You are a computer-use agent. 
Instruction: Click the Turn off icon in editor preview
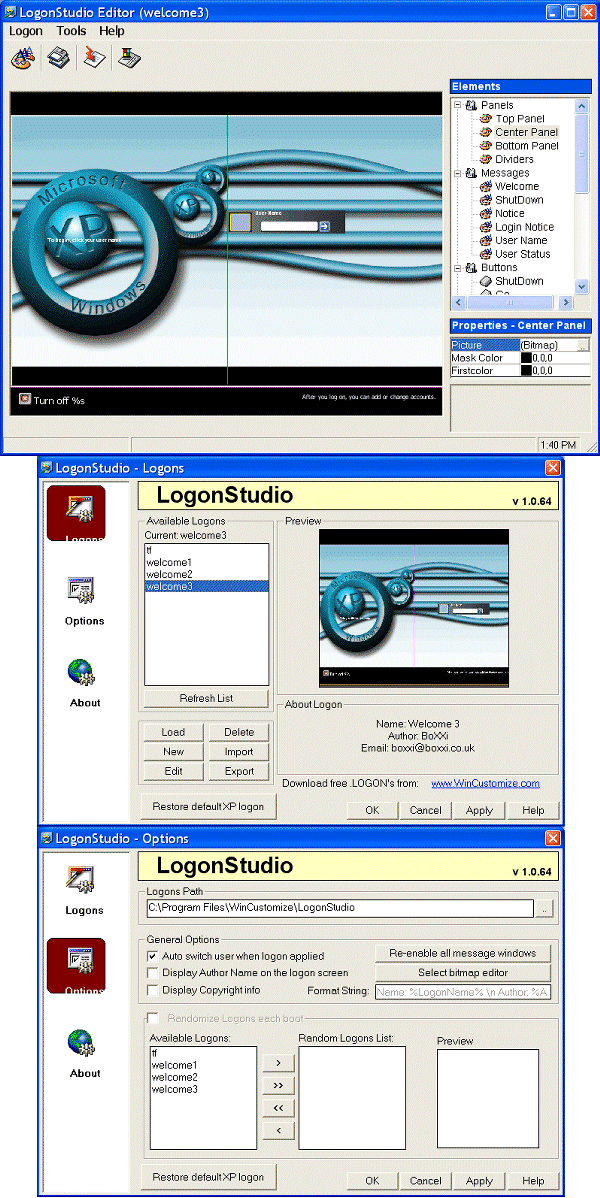pos(25,399)
